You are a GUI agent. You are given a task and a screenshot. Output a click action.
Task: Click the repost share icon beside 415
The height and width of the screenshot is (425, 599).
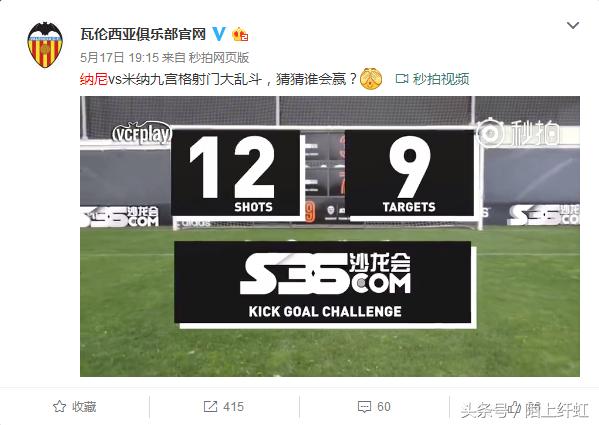[x=210, y=406]
